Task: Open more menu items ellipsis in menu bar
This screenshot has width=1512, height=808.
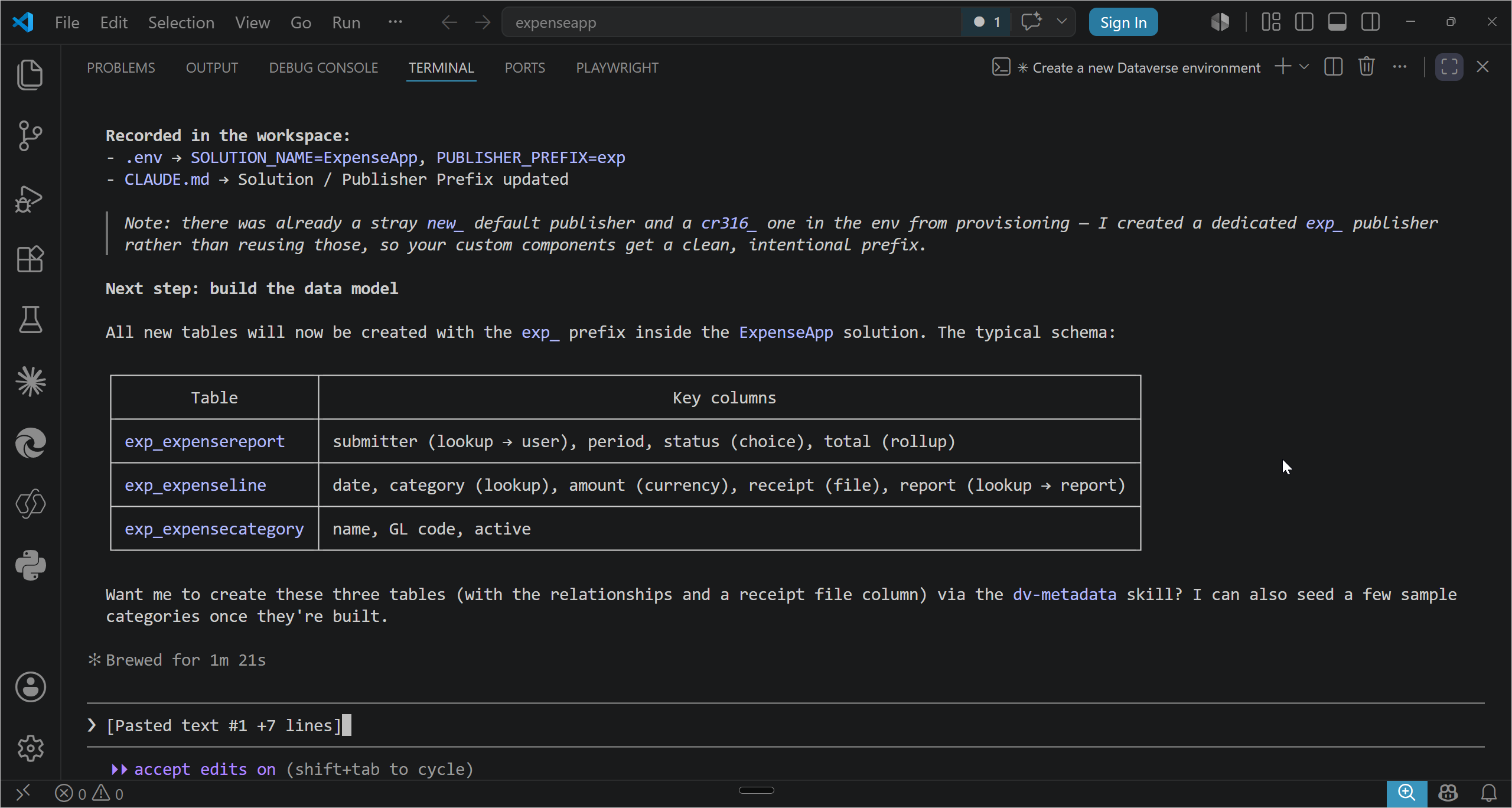Action: (x=395, y=22)
